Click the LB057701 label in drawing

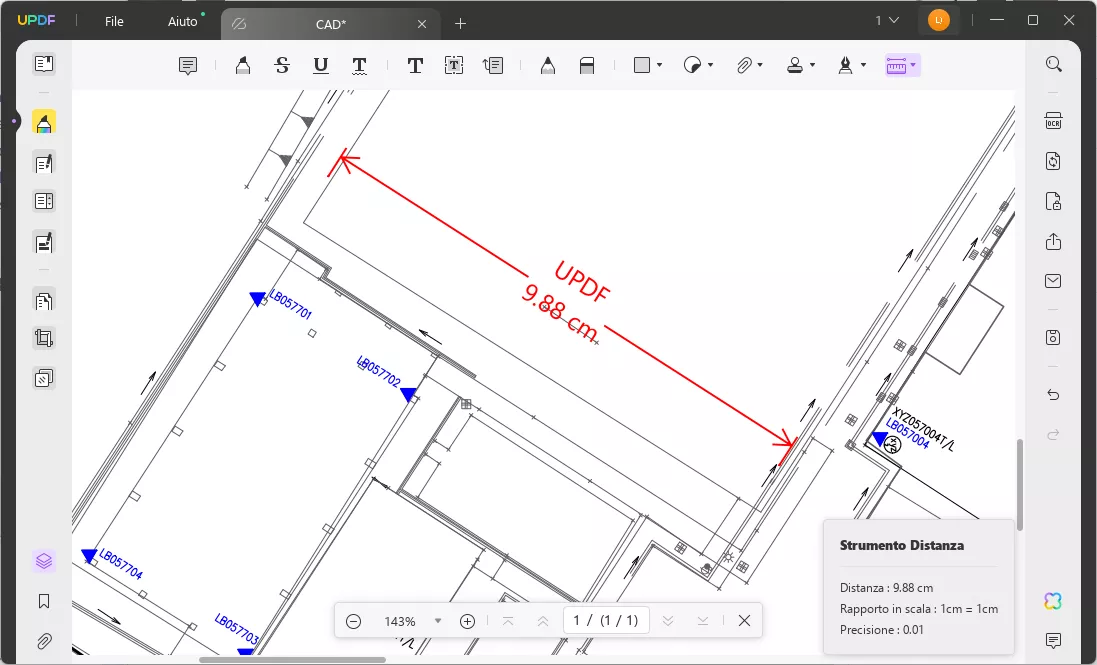tap(291, 306)
